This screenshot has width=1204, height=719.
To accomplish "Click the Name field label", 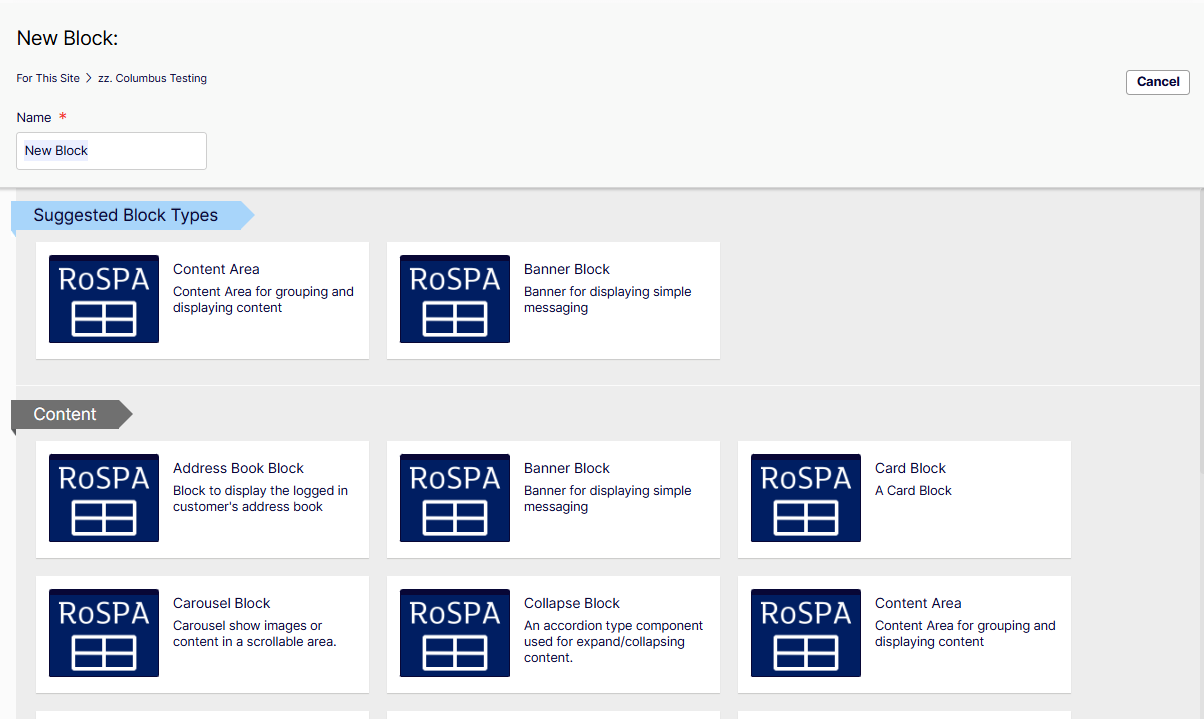I will [34, 117].
